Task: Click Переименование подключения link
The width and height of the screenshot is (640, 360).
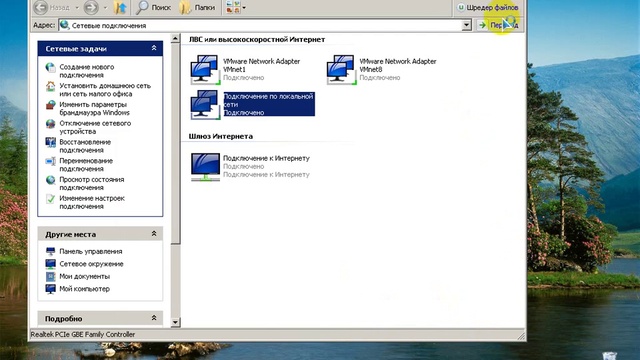Action: tap(86, 165)
